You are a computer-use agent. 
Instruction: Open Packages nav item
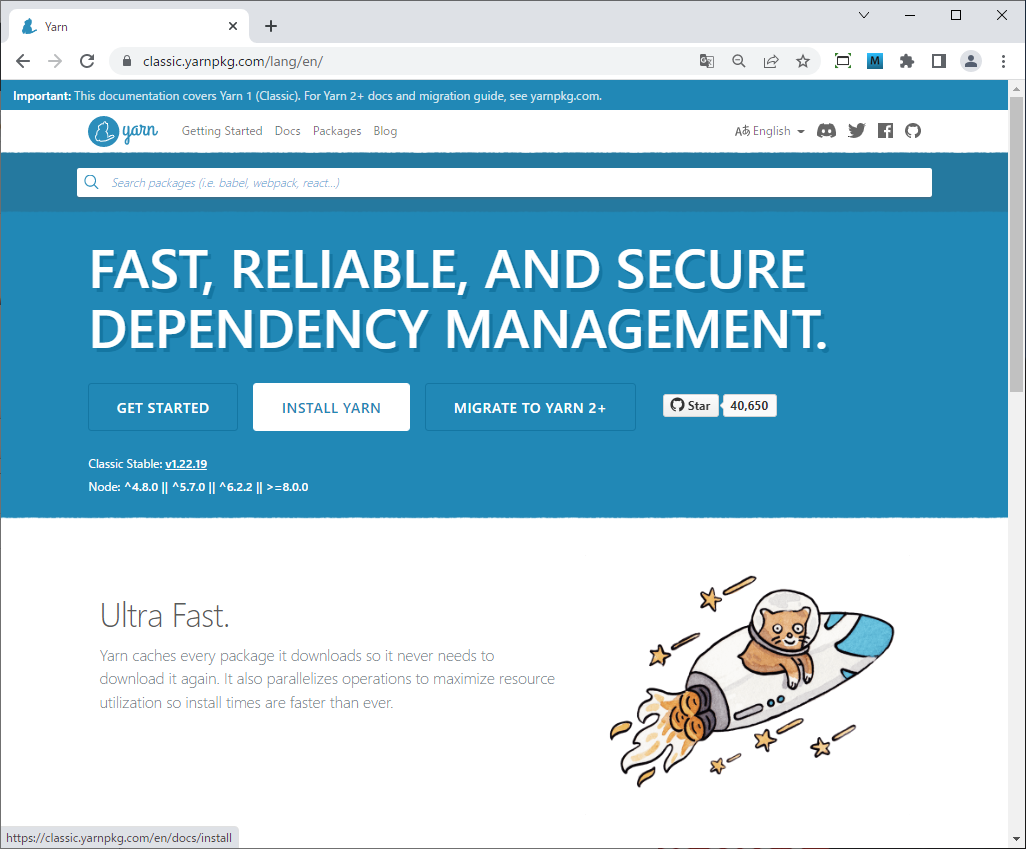pyautogui.click(x=337, y=131)
